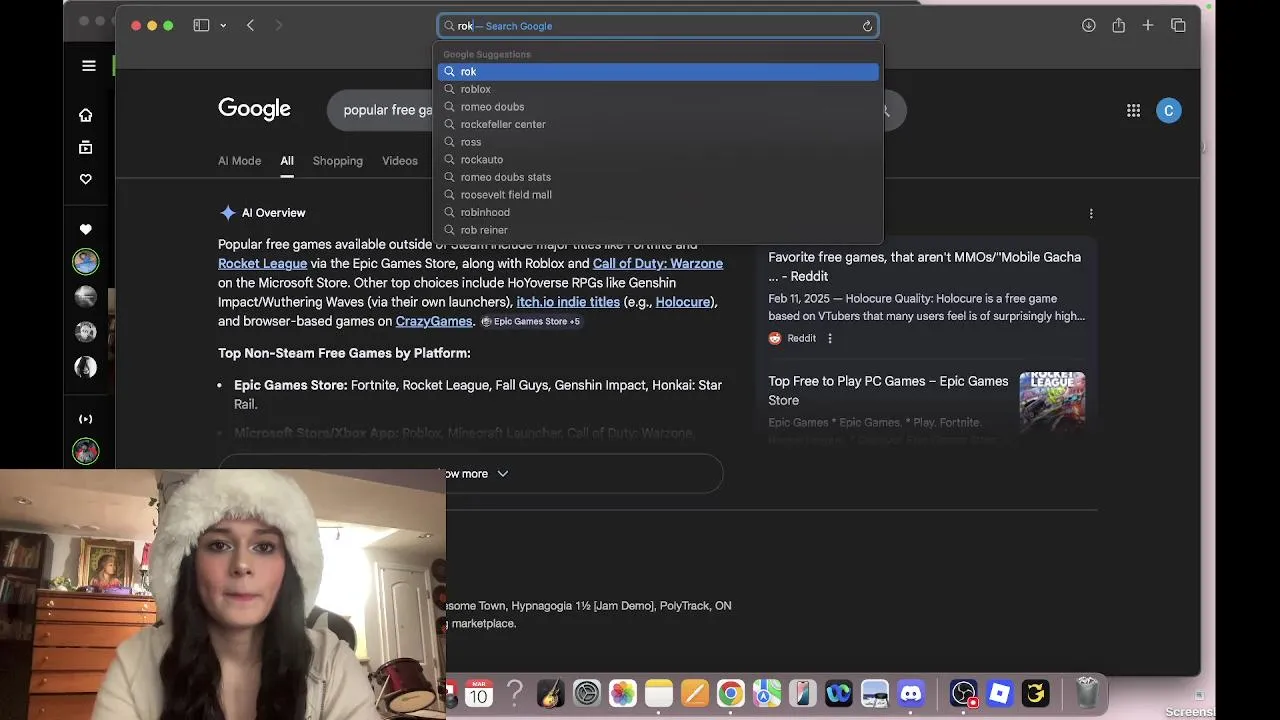Image resolution: width=1280 pixels, height=720 pixels.
Task: Open the CrazyGames link
Action: 434,321
